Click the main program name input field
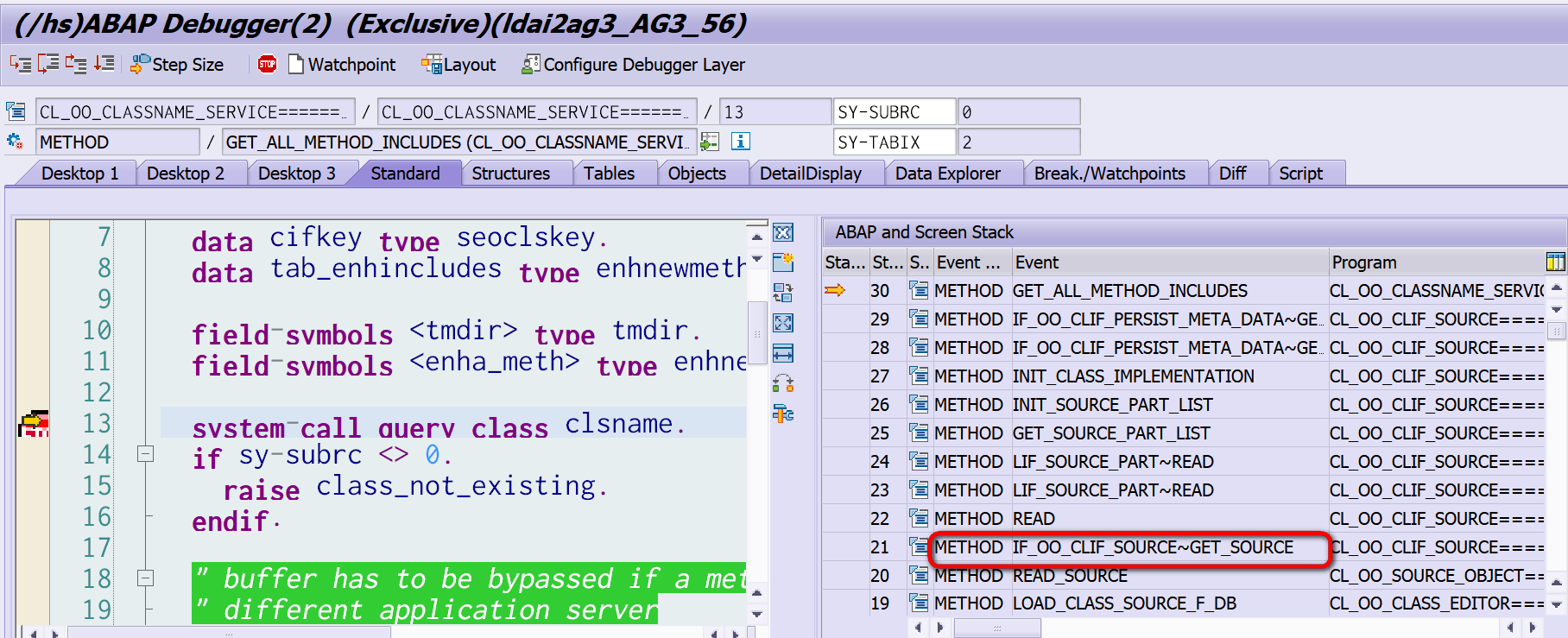1568x638 pixels. pos(194,112)
